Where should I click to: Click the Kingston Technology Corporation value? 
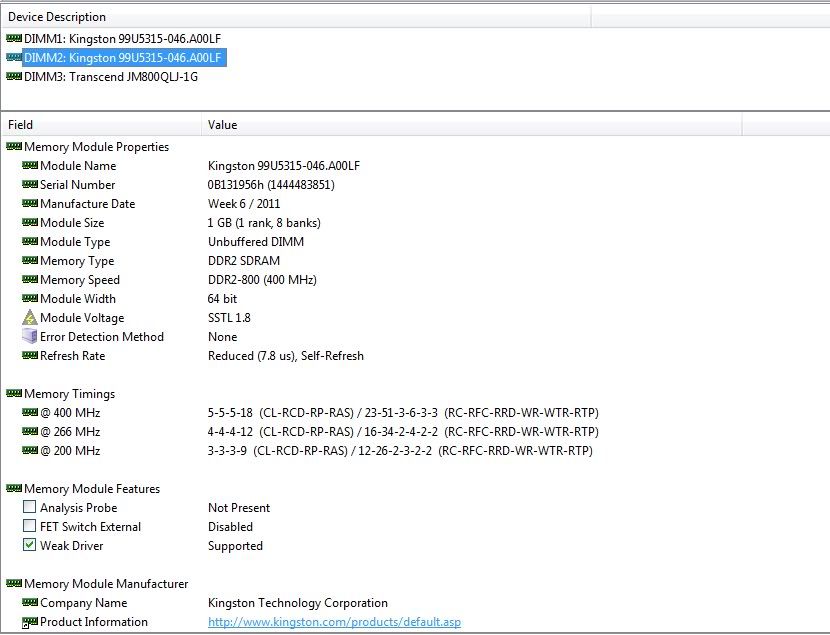pyautogui.click(x=297, y=603)
